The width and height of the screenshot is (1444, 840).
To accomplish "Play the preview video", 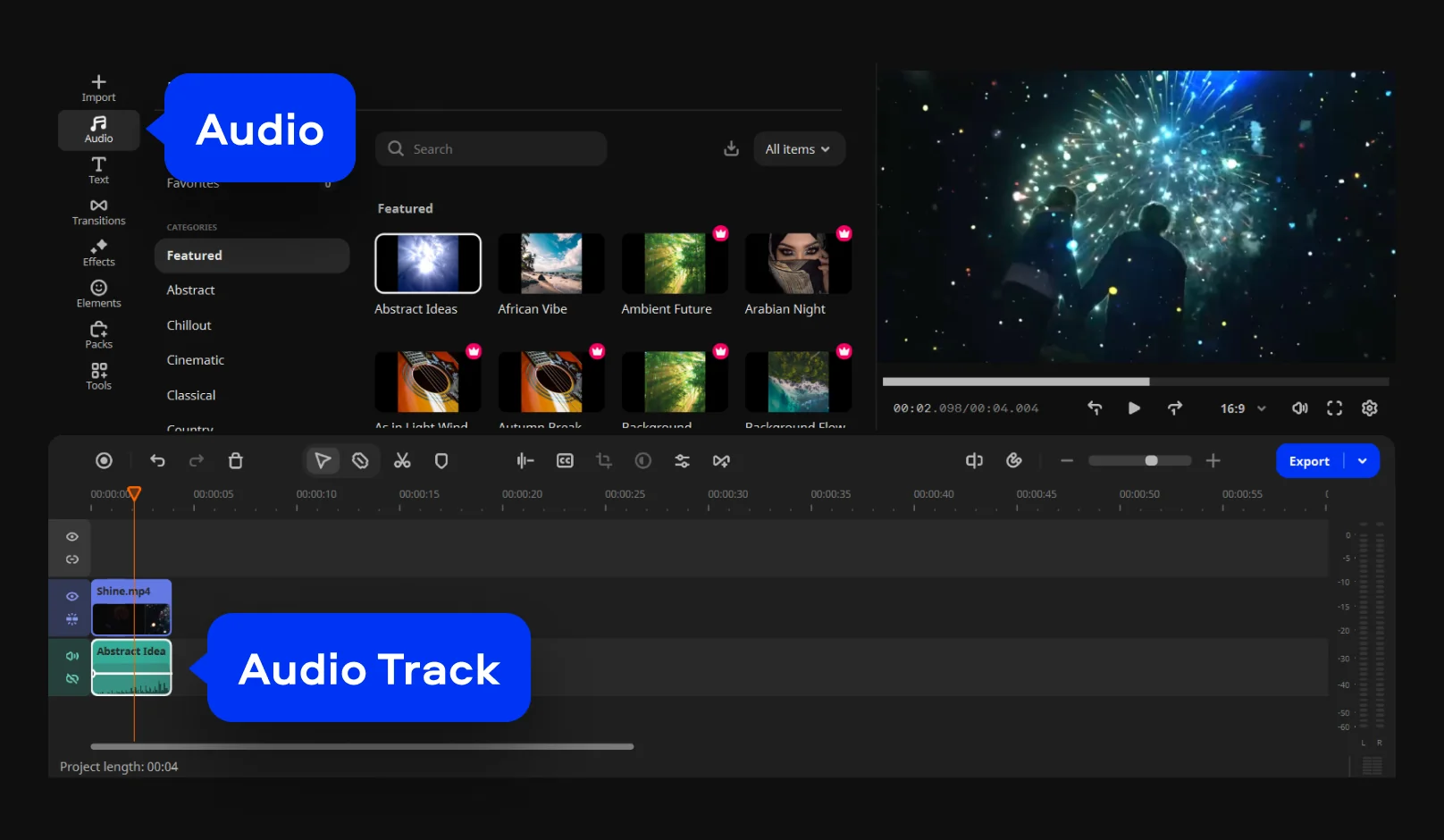I will point(1134,408).
